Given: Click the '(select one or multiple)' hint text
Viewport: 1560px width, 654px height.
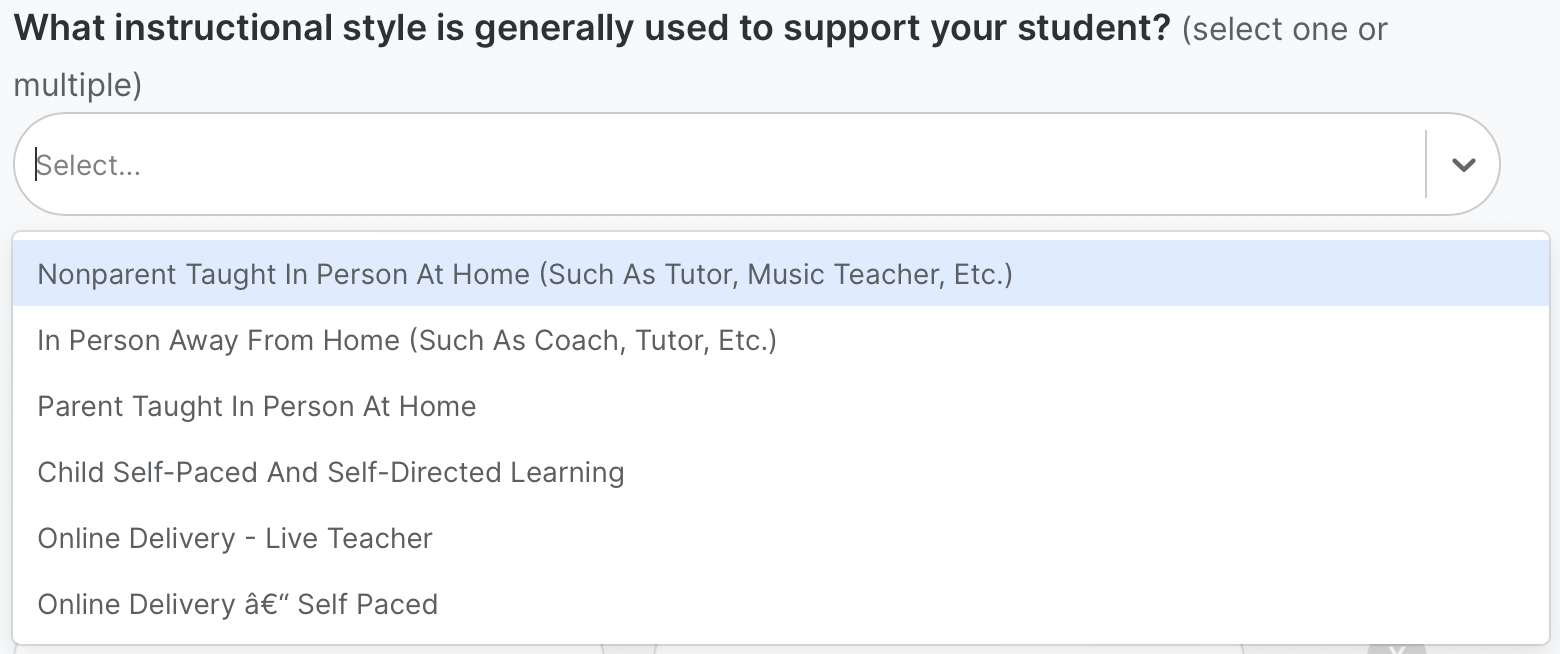Looking at the screenshot, I should tap(1284, 30).
